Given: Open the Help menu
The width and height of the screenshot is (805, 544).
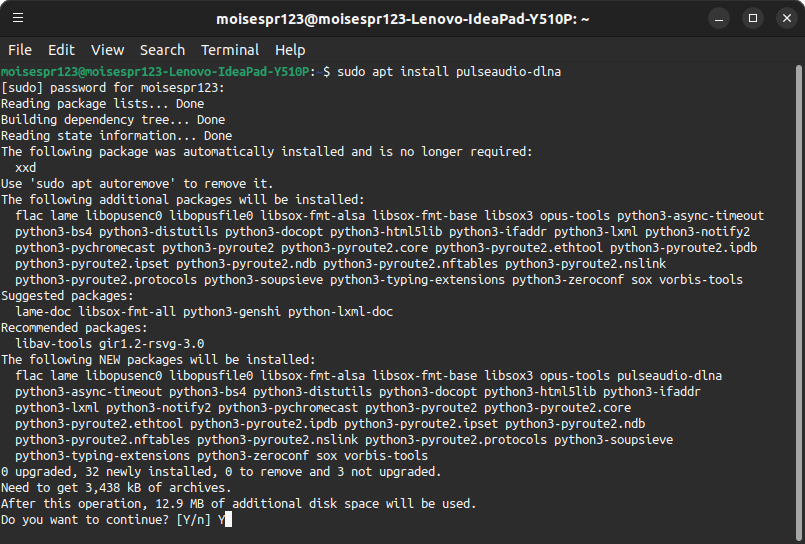Looking at the screenshot, I should point(290,50).
